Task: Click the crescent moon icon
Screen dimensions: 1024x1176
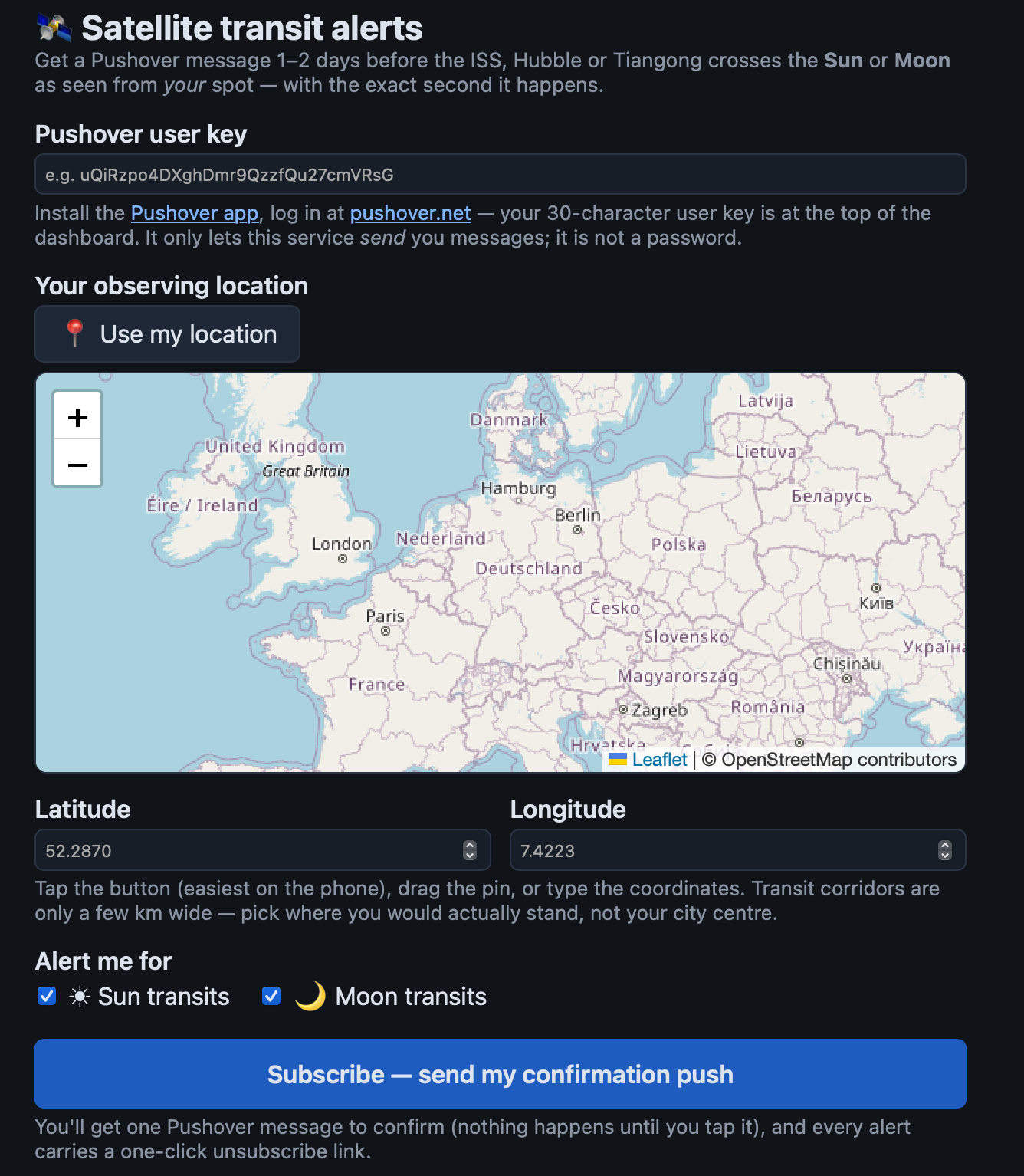Action: click(x=310, y=997)
